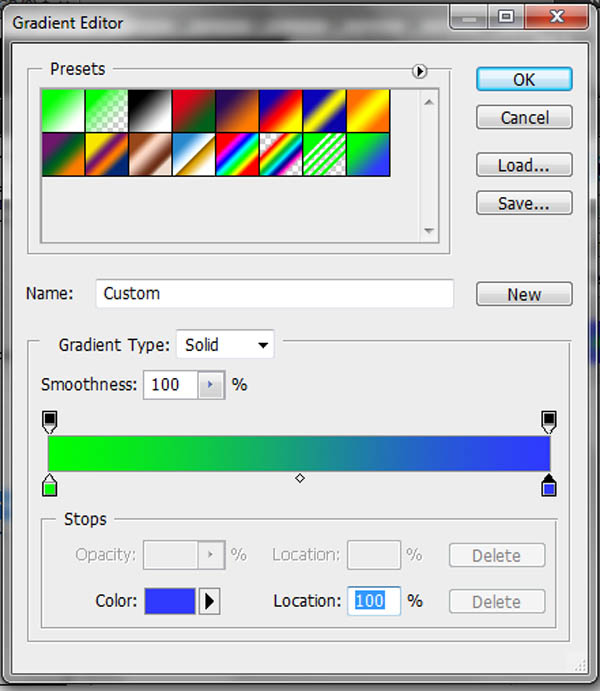600x691 pixels.
Task: Select the right opacity stop marker
Action: pyautogui.click(x=548, y=419)
